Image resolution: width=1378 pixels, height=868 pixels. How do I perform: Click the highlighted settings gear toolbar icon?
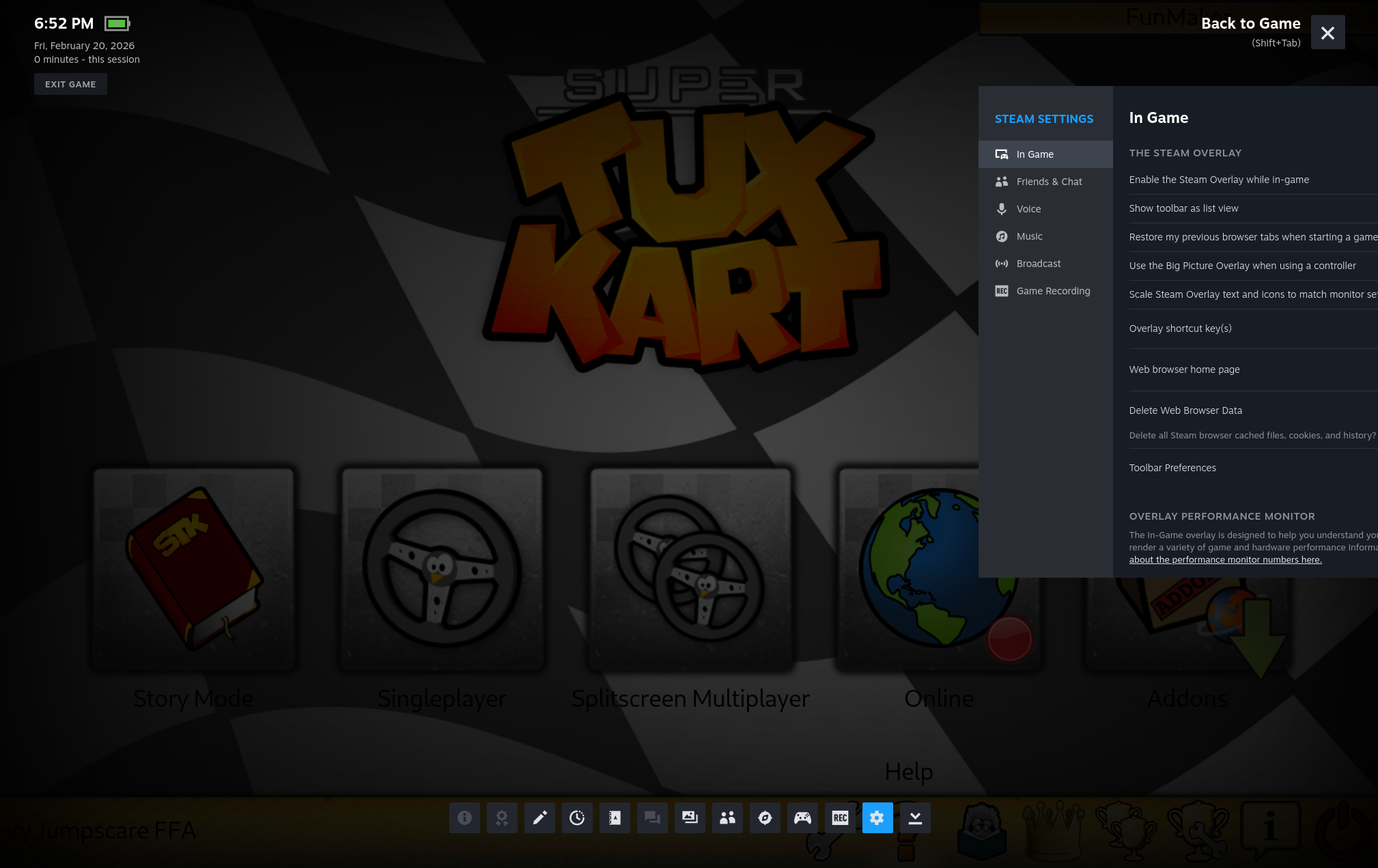877,817
